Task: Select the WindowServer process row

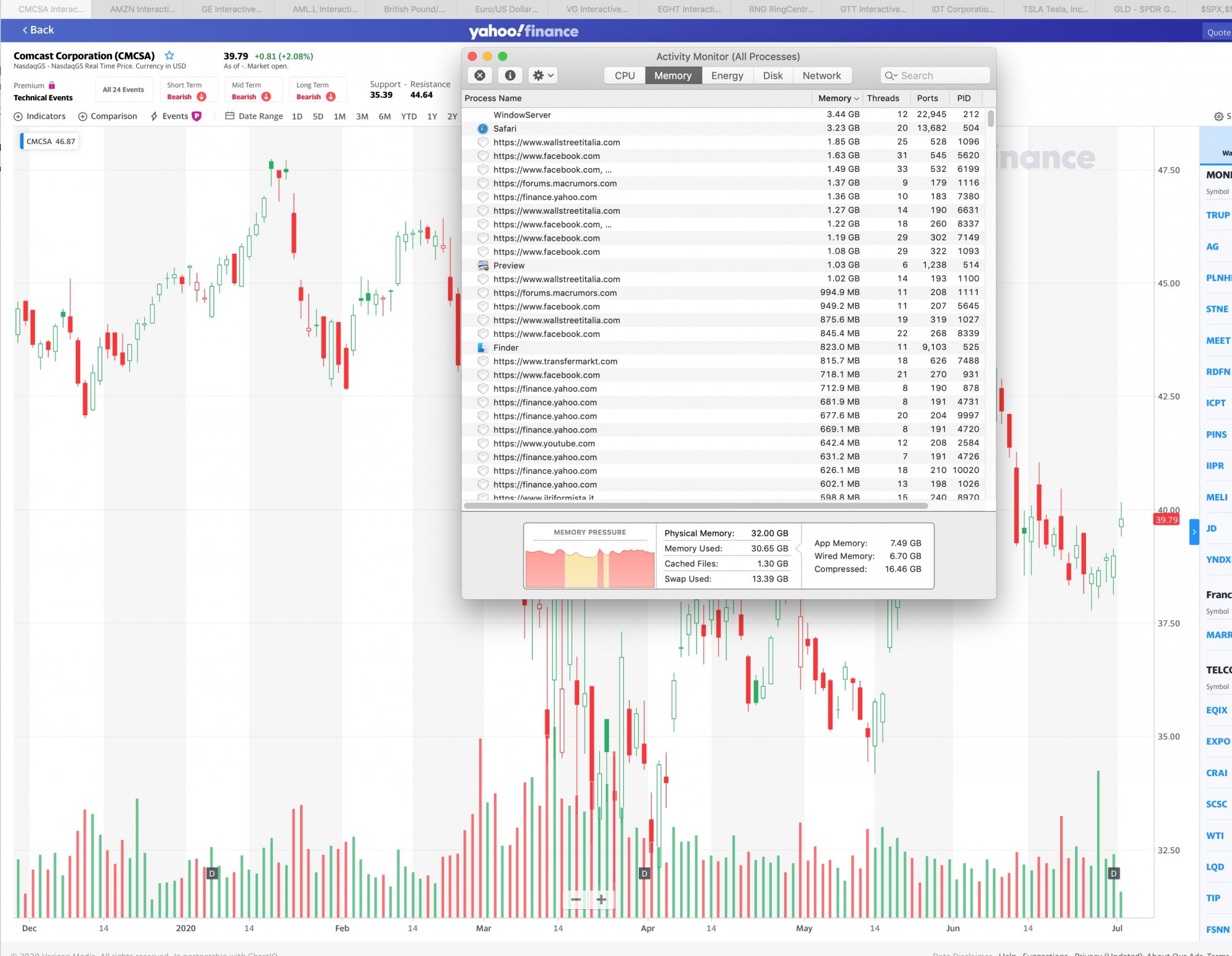Action: 723,115
